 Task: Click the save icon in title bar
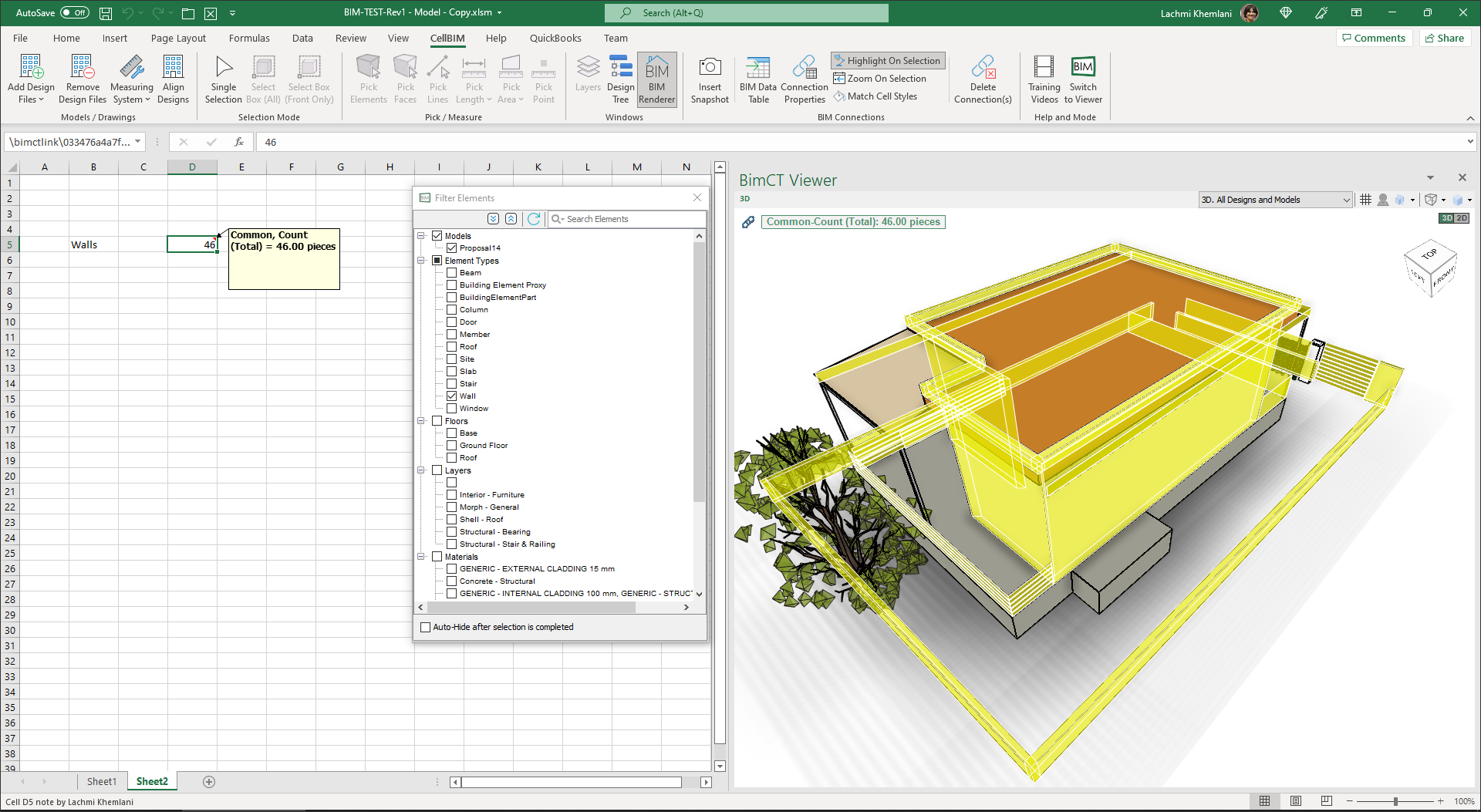pyautogui.click(x=106, y=13)
